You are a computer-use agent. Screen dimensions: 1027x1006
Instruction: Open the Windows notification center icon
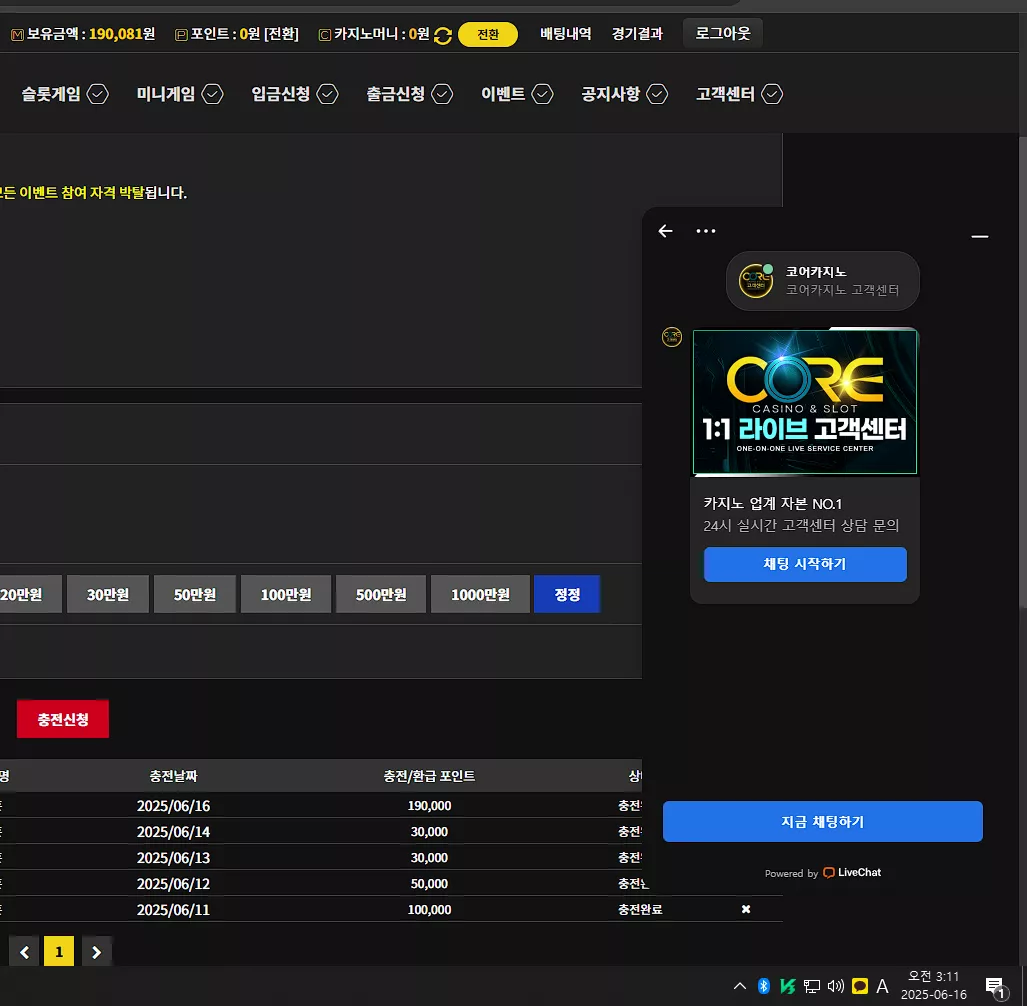click(x=996, y=987)
